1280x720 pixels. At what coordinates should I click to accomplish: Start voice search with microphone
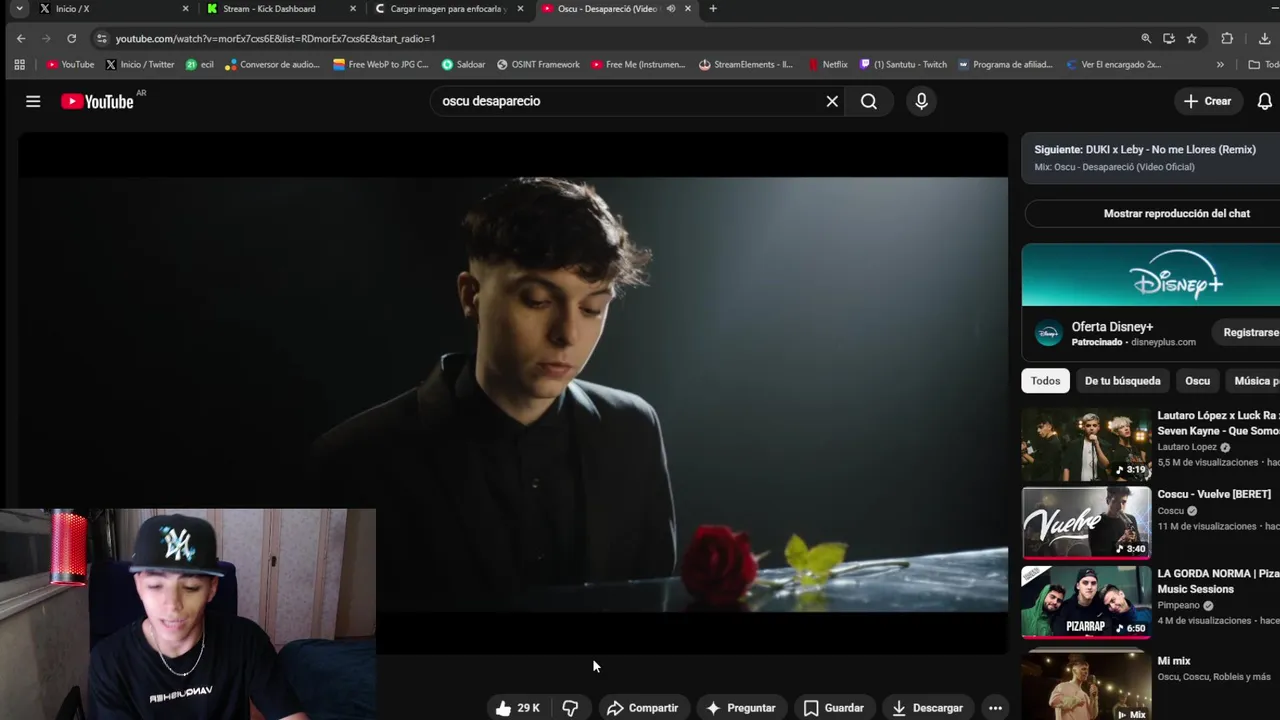pyautogui.click(x=921, y=101)
